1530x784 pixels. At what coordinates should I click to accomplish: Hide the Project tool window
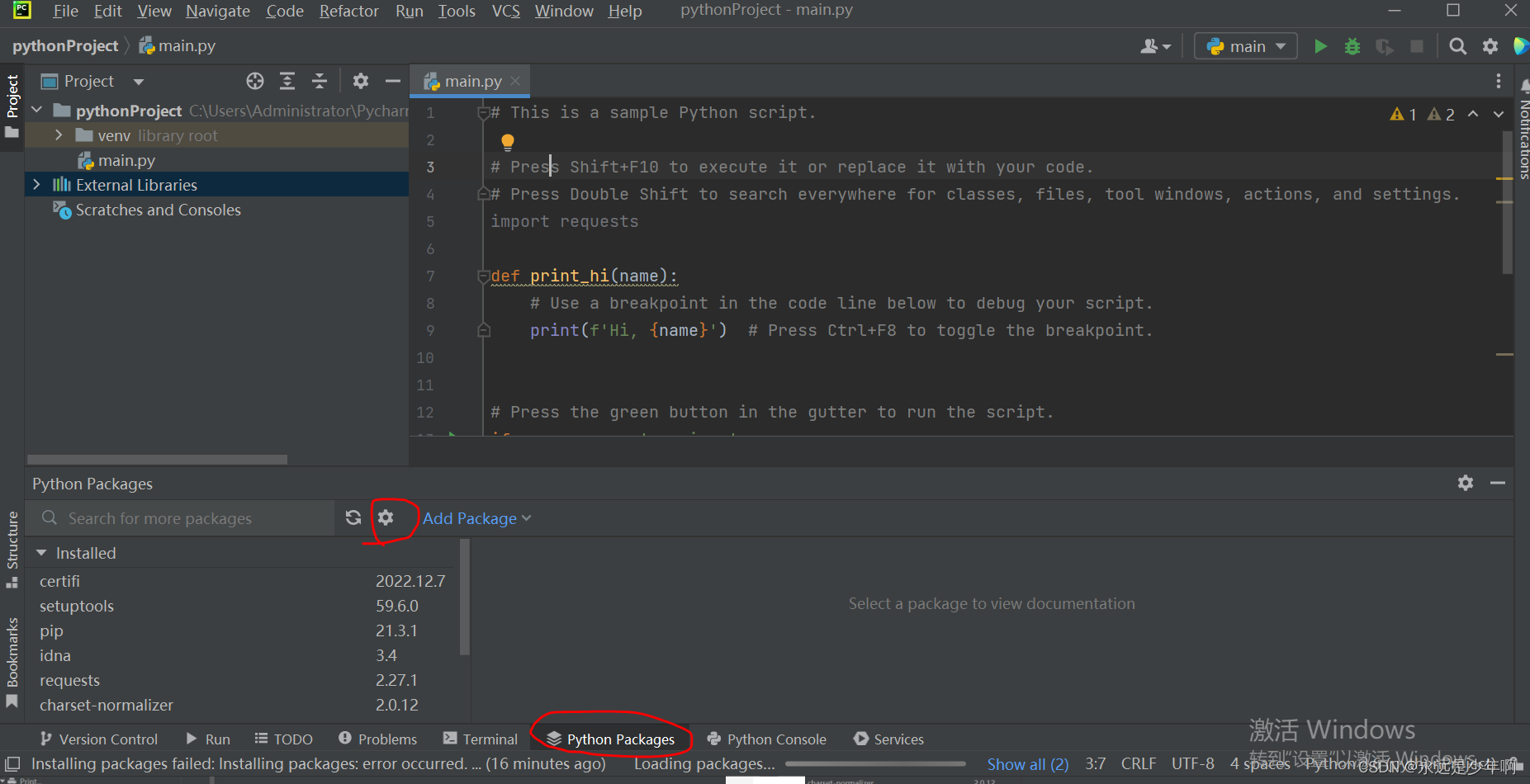393,81
